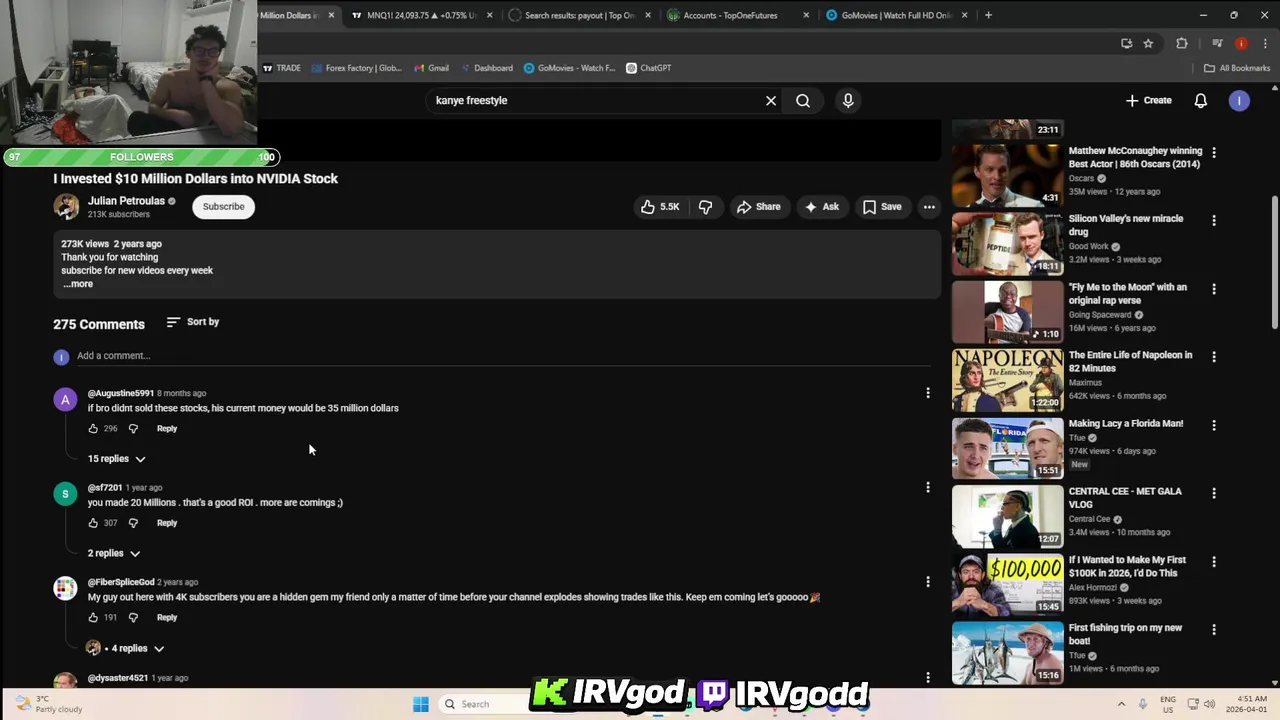
Task: Dislike the NVIDIA video
Action: (x=705, y=207)
